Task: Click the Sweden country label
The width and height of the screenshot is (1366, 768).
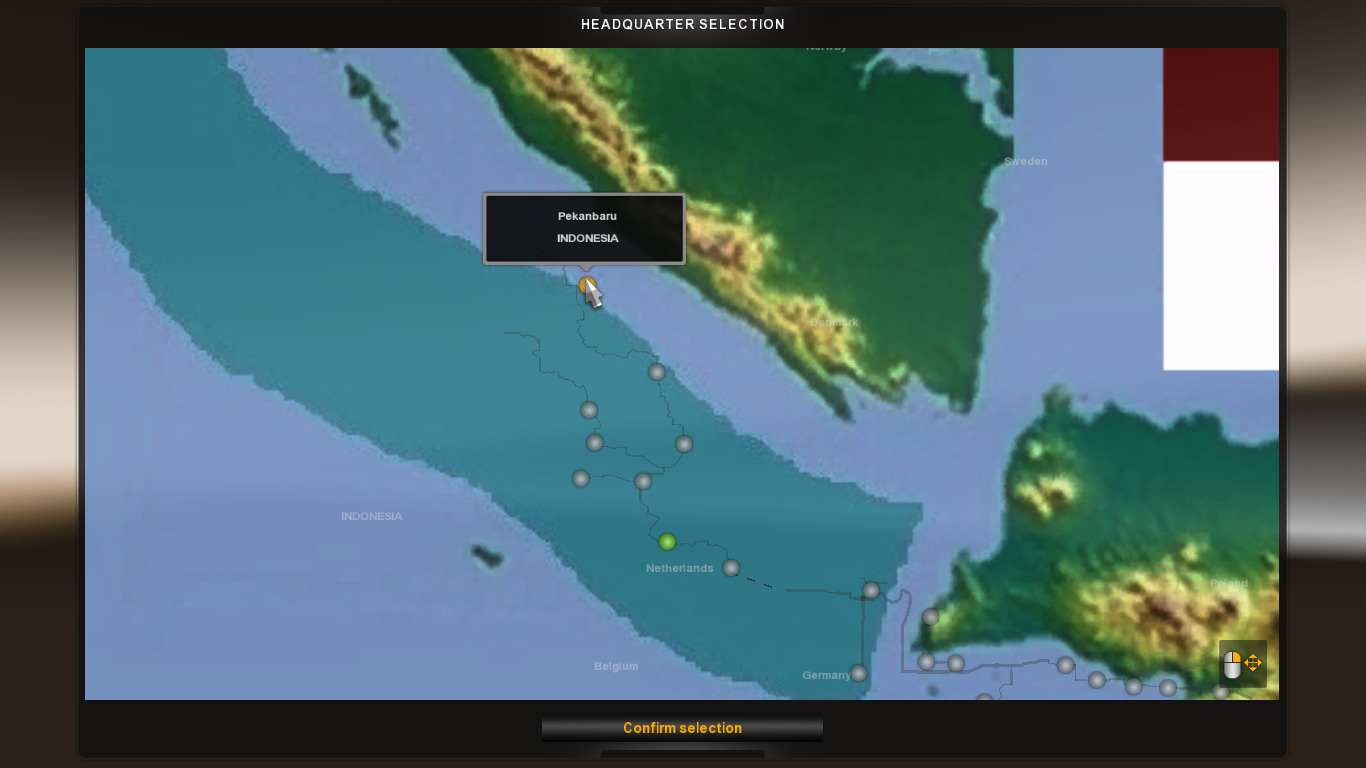Action: pyautogui.click(x=1025, y=160)
